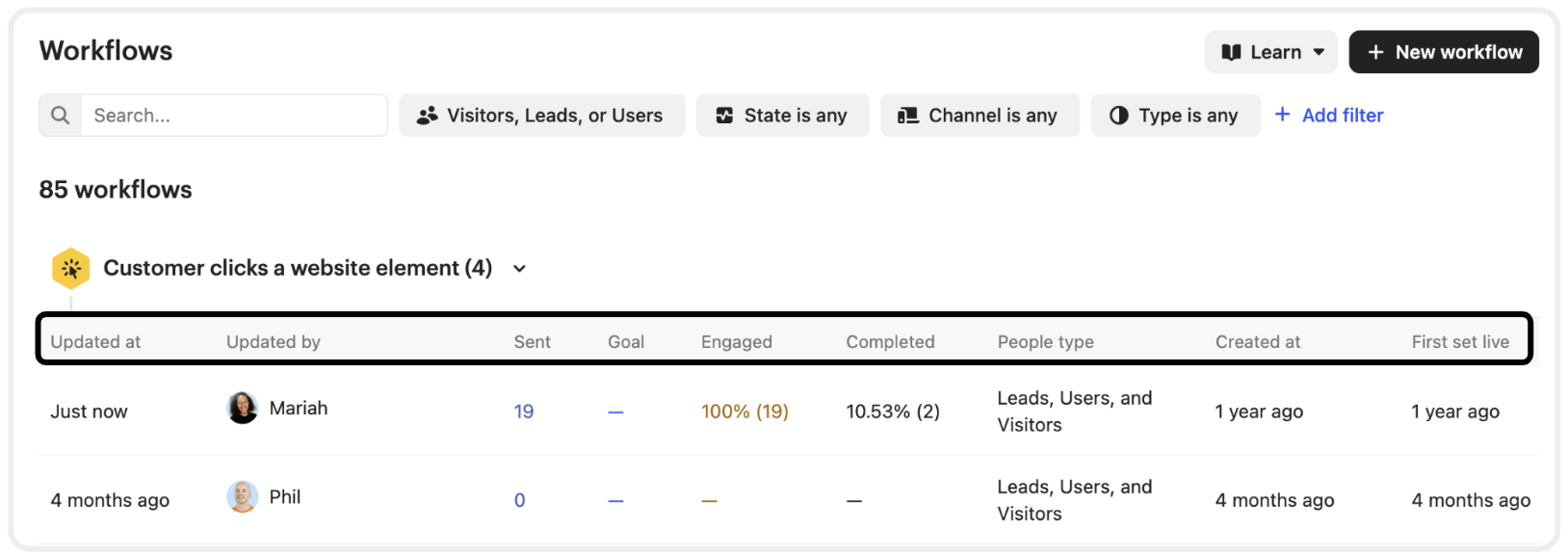Open the Learn dropdown menu
Image resolution: width=1568 pixels, height=559 pixels.
1271,52
